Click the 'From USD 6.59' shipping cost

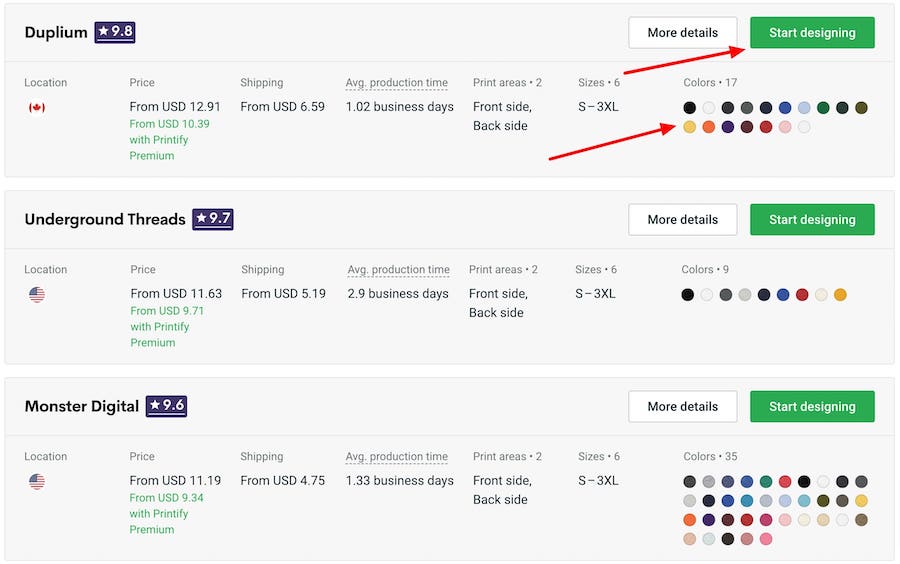[282, 107]
